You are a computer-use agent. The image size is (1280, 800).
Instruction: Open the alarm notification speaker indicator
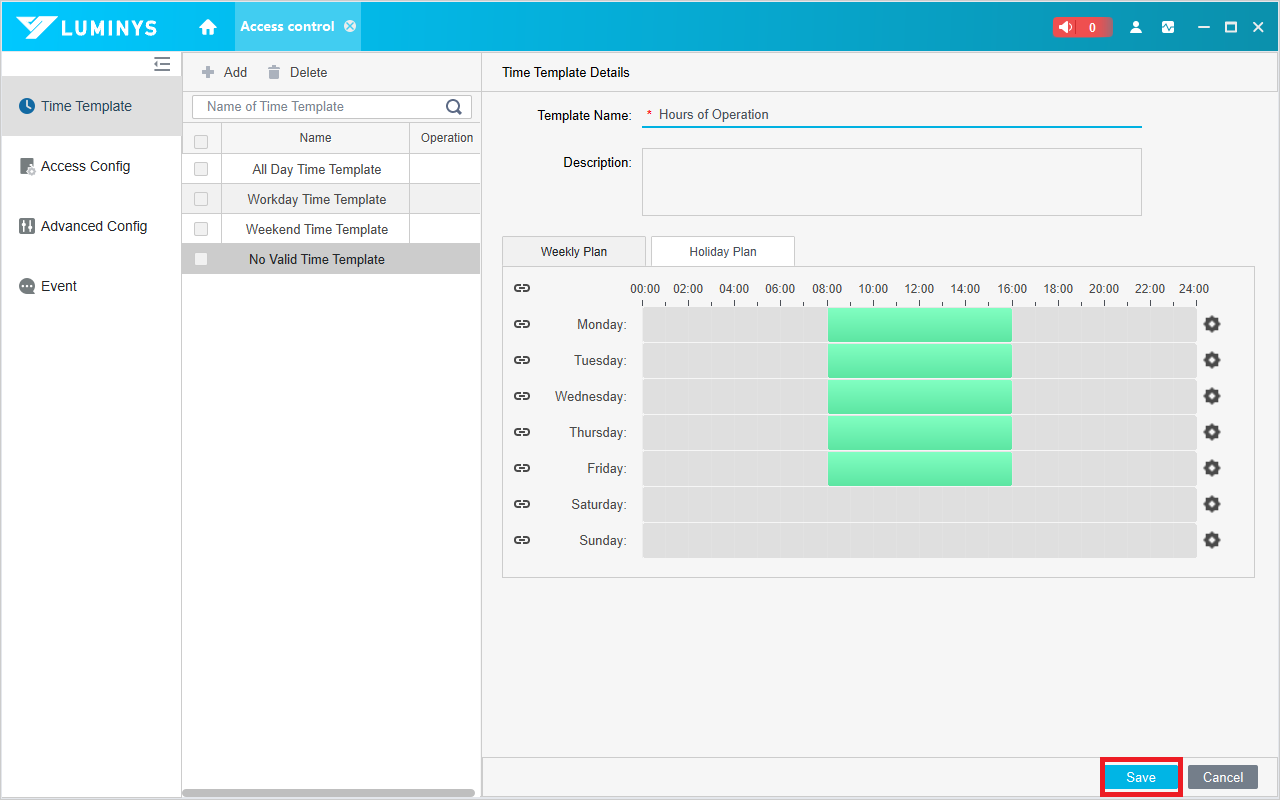[x=1067, y=27]
